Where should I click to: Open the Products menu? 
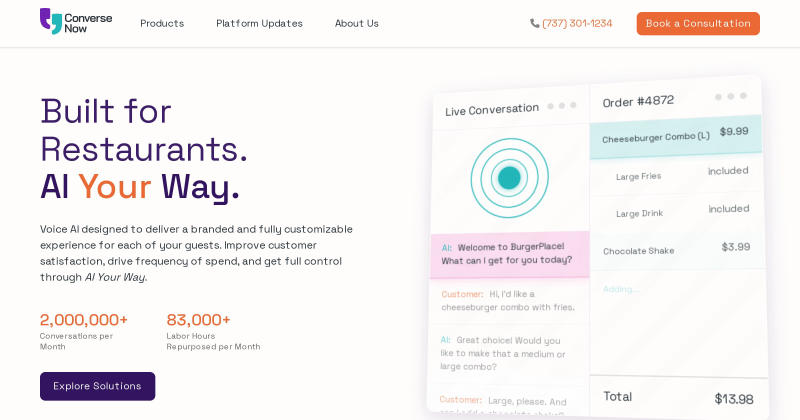162,23
